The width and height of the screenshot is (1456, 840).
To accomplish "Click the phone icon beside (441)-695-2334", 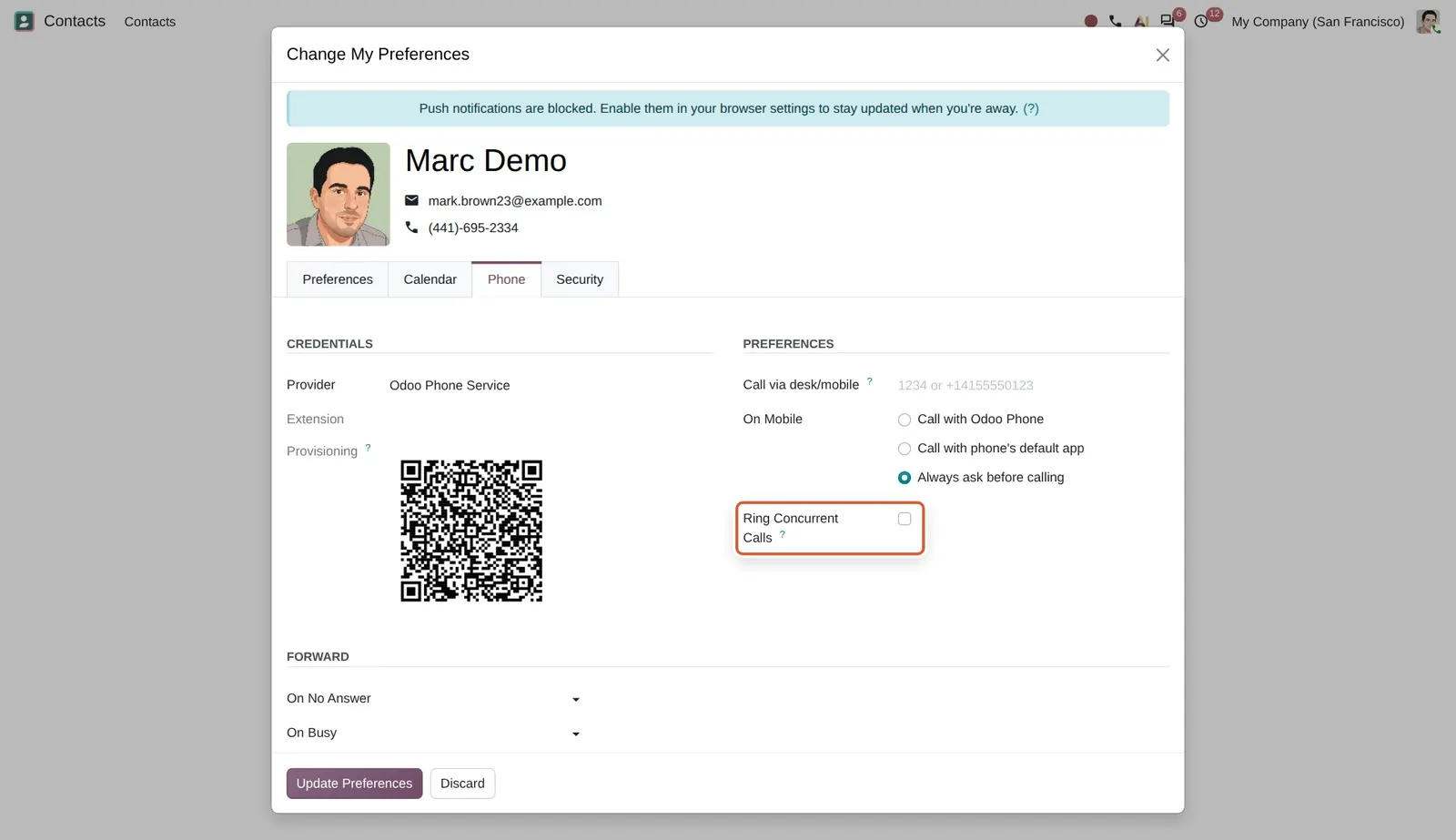I will pos(411,228).
